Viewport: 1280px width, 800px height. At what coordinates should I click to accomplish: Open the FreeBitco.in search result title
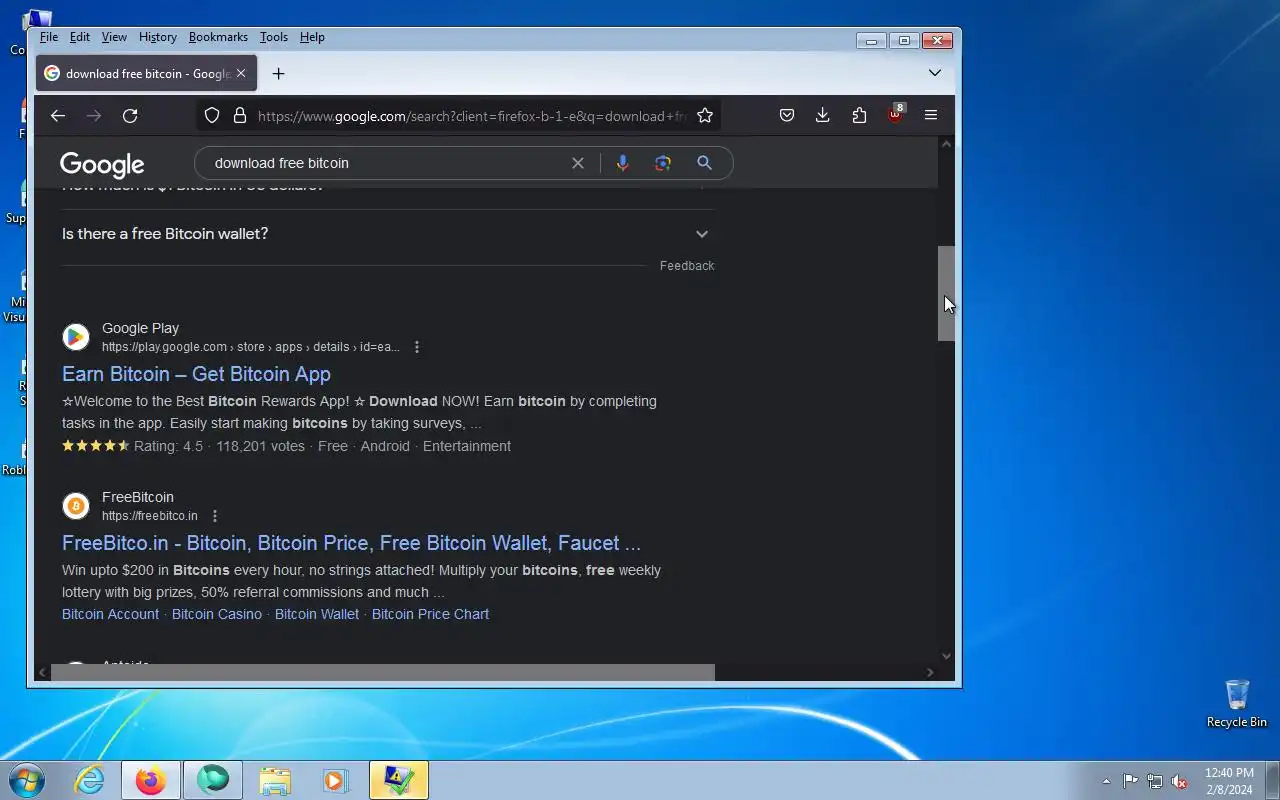pos(351,543)
